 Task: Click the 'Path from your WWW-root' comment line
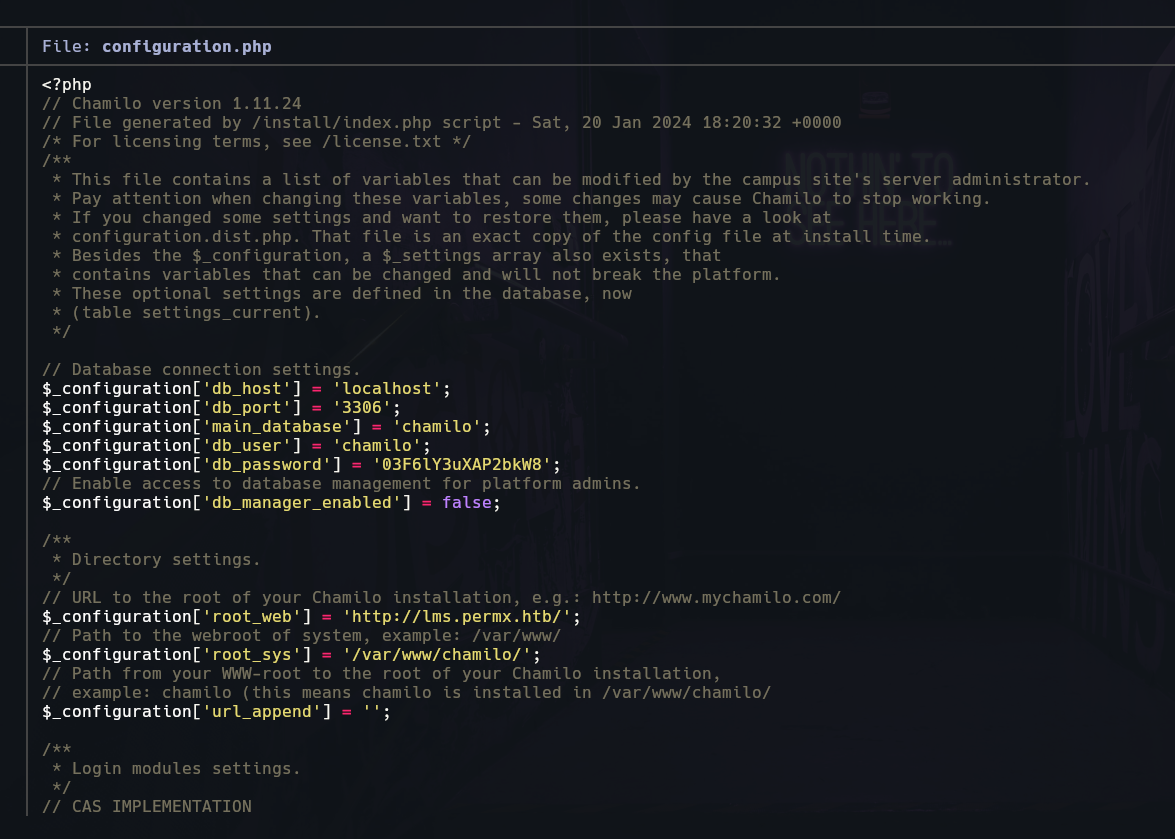[x=381, y=673]
